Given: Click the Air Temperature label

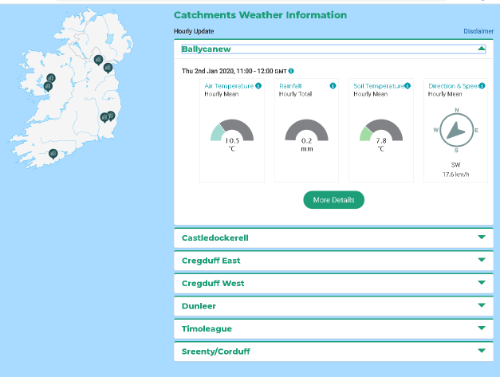Looking at the screenshot, I should pyautogui.click(x=229, y=86).
